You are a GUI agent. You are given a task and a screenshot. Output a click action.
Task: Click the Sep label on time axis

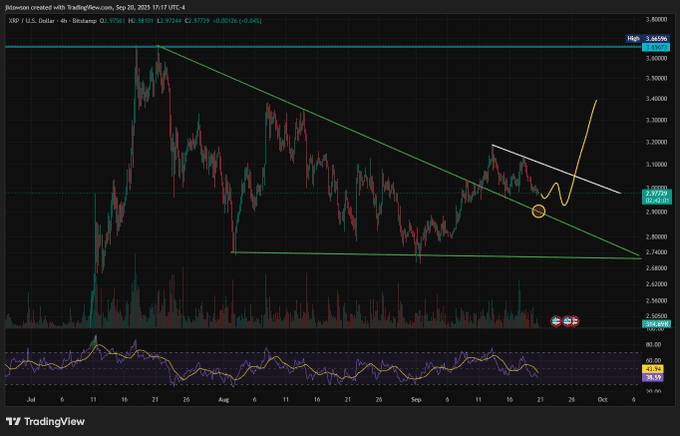point(416,397)
